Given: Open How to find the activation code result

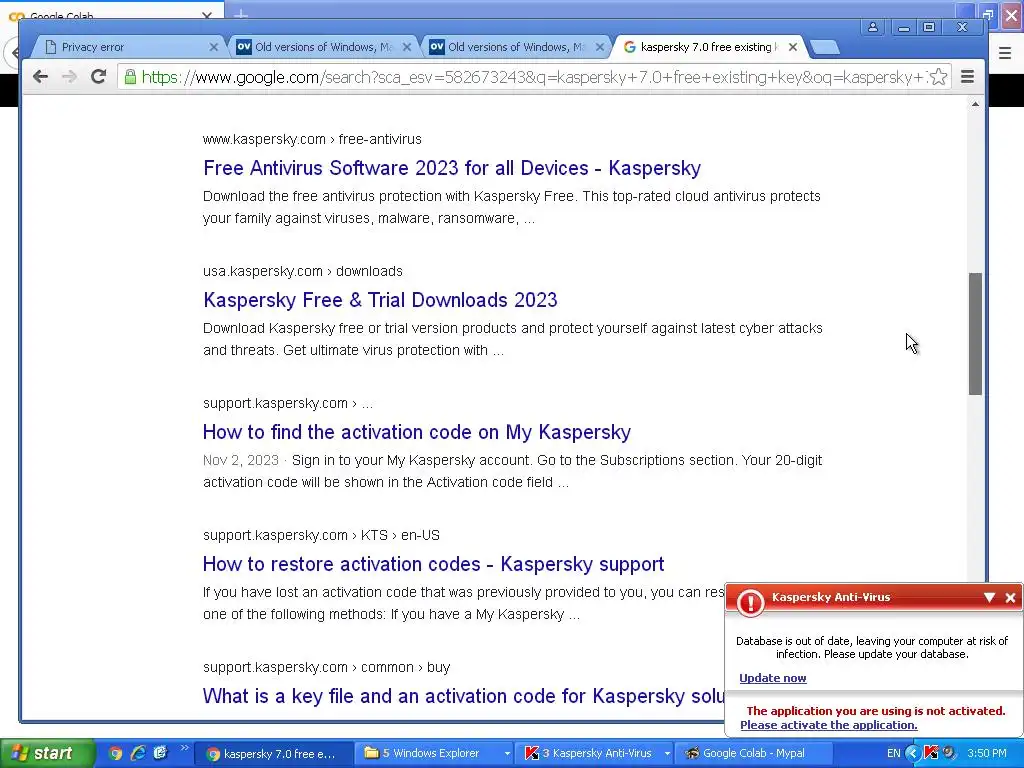Looking at the screenshot, I should click(417, 432).
